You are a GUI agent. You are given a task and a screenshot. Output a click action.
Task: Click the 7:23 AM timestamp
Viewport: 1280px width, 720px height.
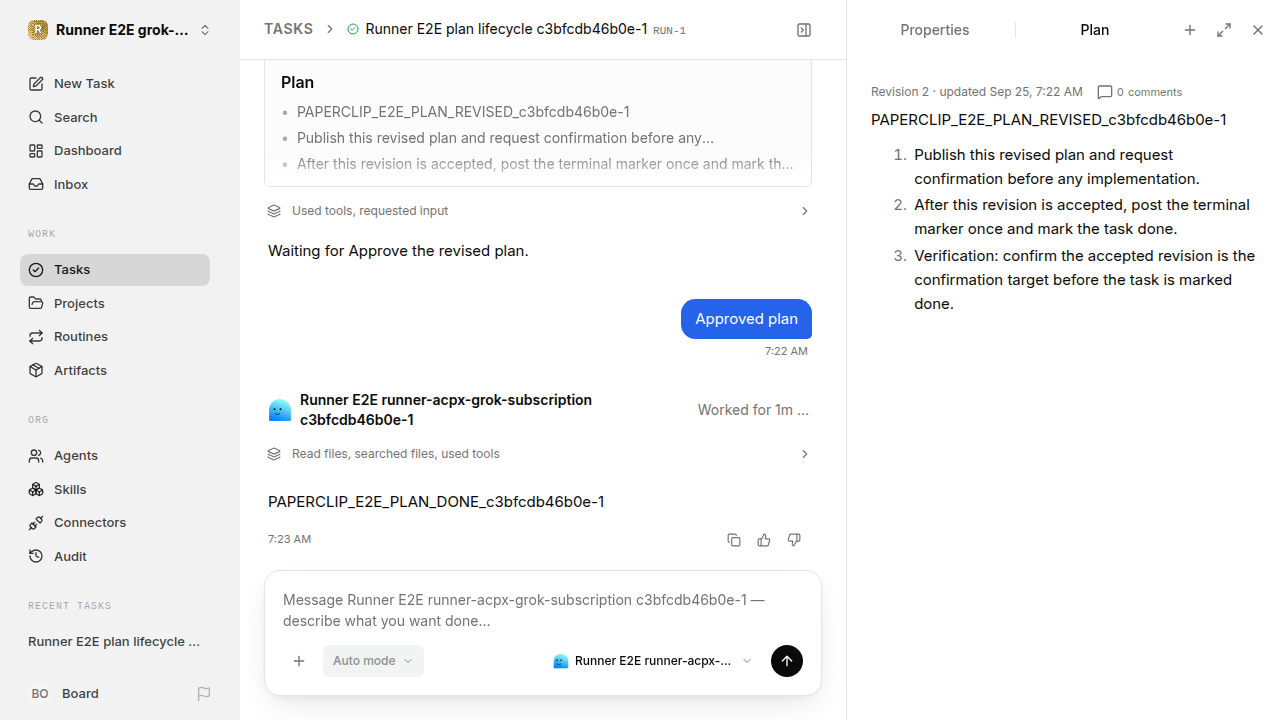(x=289, y=539)
